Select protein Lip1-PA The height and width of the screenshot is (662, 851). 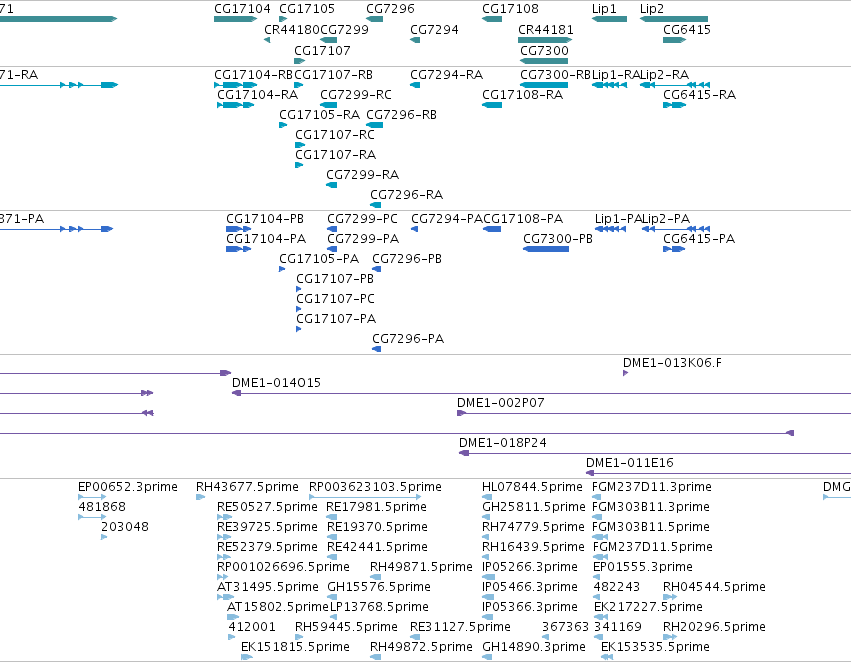pyautogui.click(x=611, y=229)
